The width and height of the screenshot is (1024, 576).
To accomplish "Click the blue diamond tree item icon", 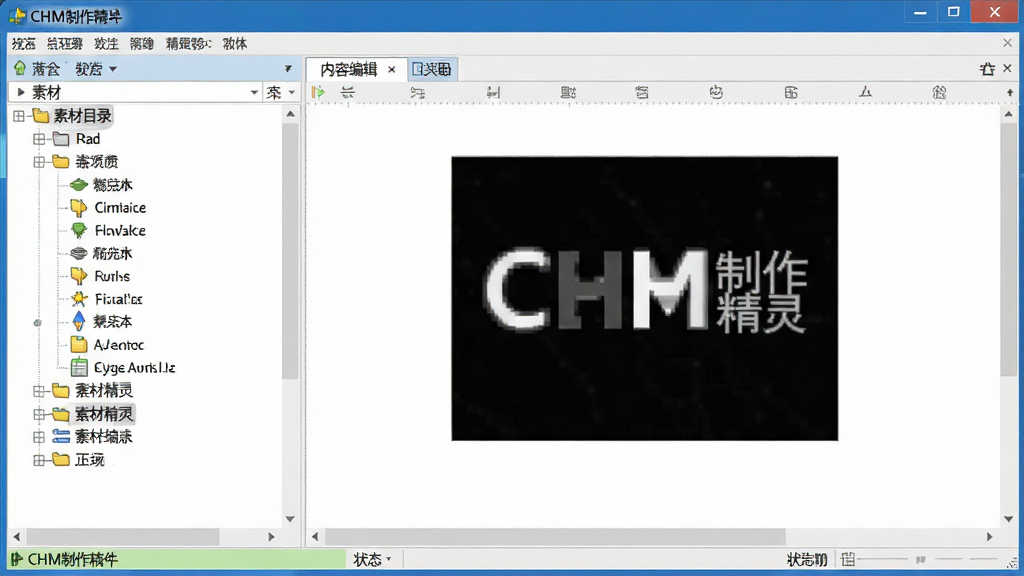I will (x=79, y=321).
